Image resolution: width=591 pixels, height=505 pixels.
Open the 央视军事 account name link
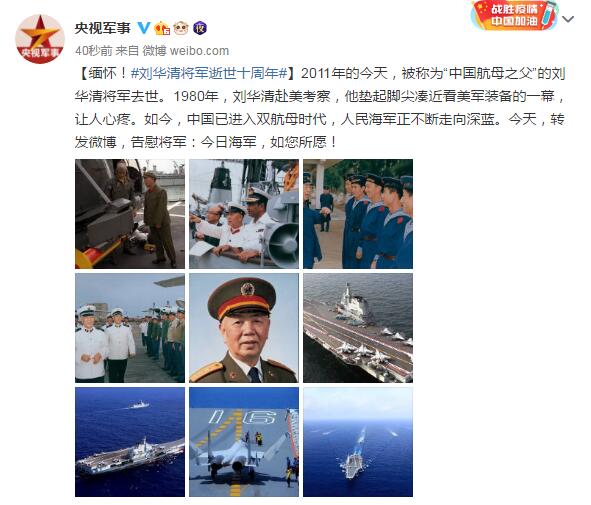pos(103,28)
